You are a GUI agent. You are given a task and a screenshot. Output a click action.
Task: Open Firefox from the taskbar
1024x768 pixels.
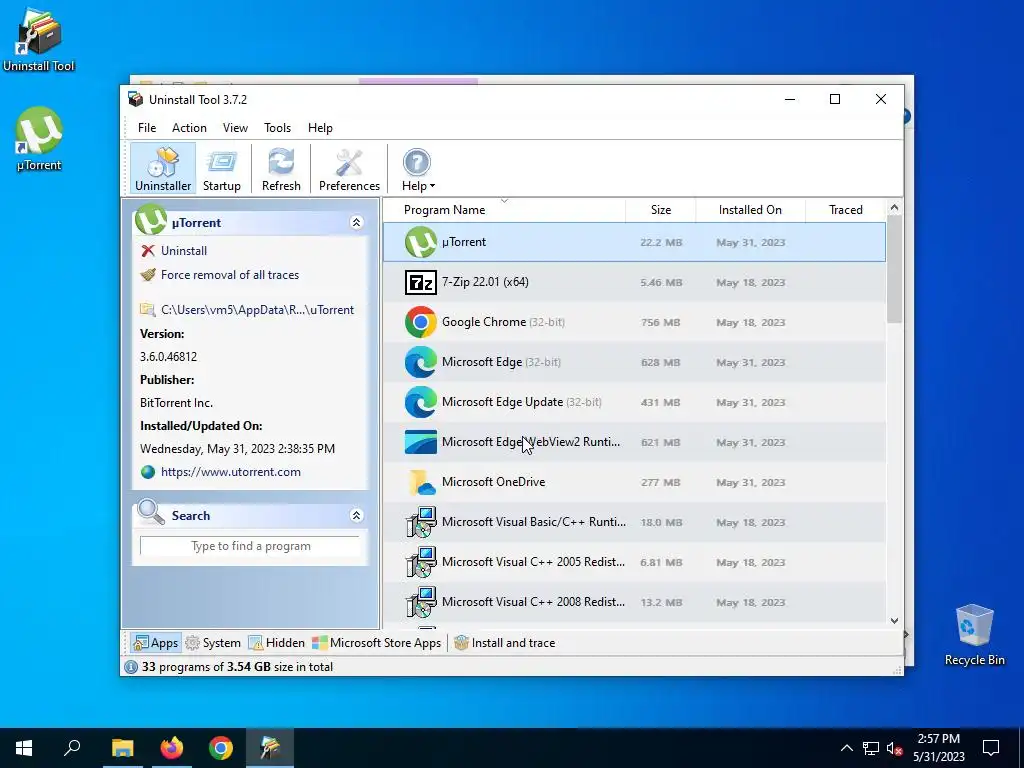coord(172,748)
